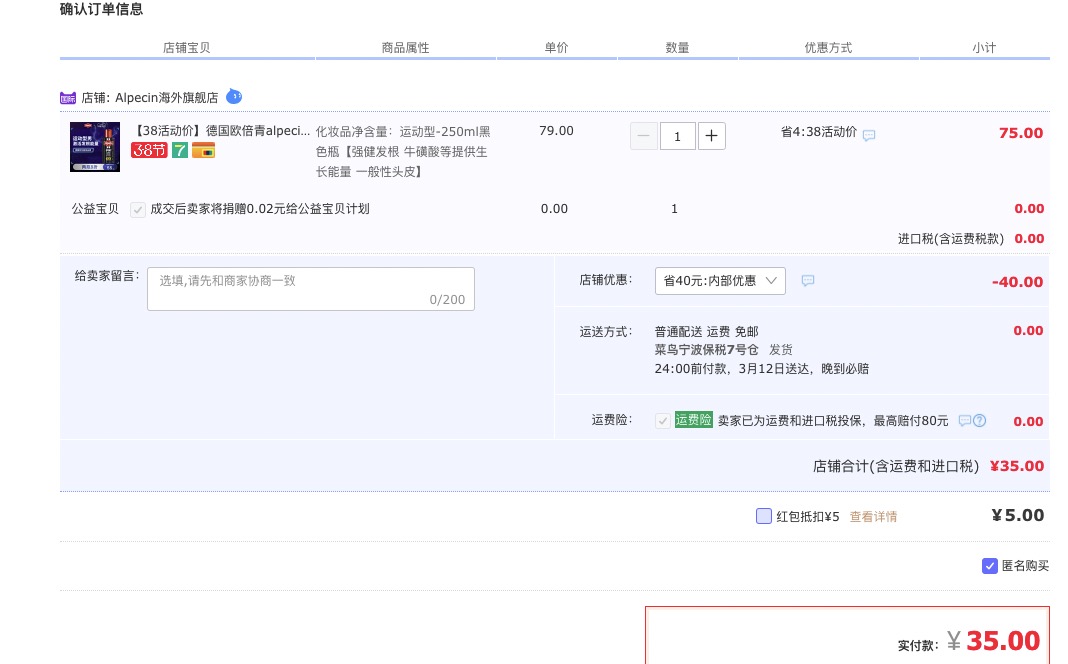Click the 菜鸟宁波保税7号仓 warehouse text
Viewport: 1068px width, 664px height.
click(706, 350)
